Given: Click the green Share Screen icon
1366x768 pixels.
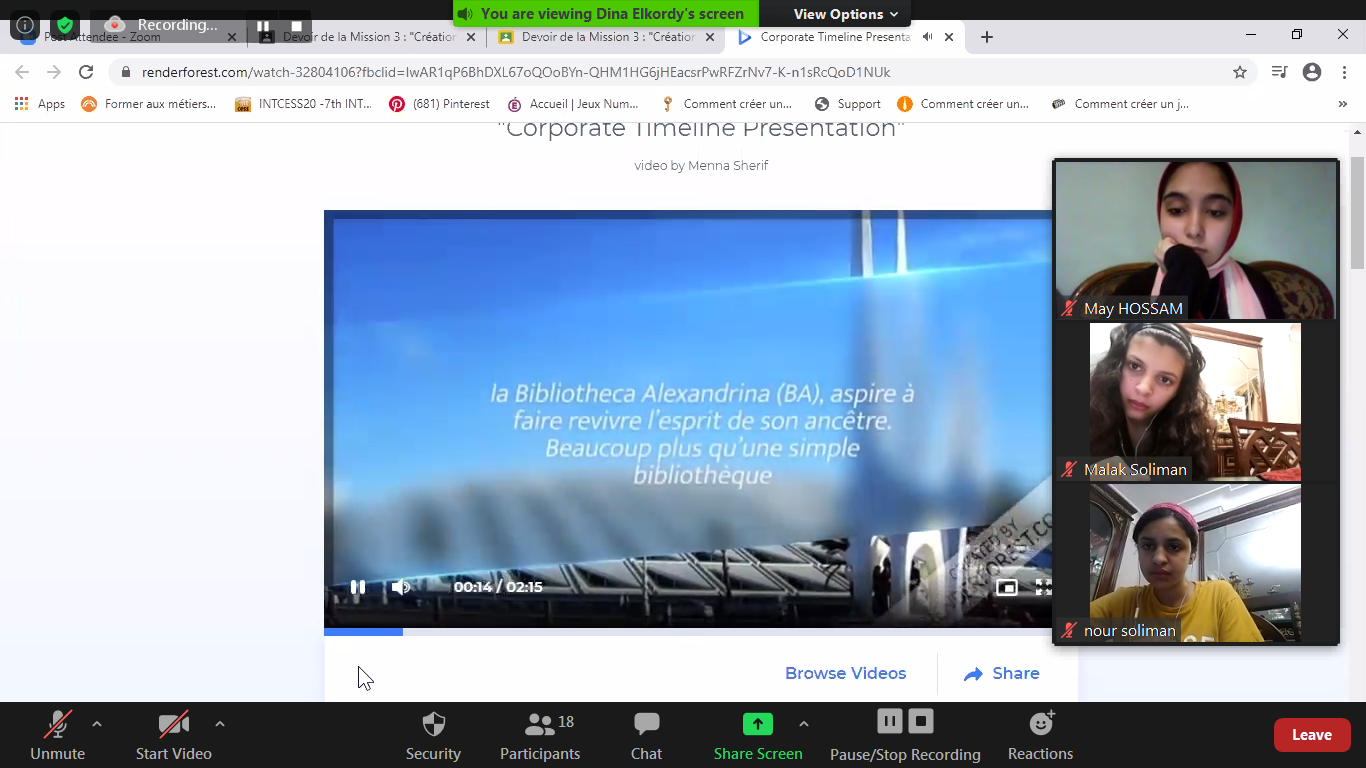Looking at the screenshot, I should tap(757, 724).
